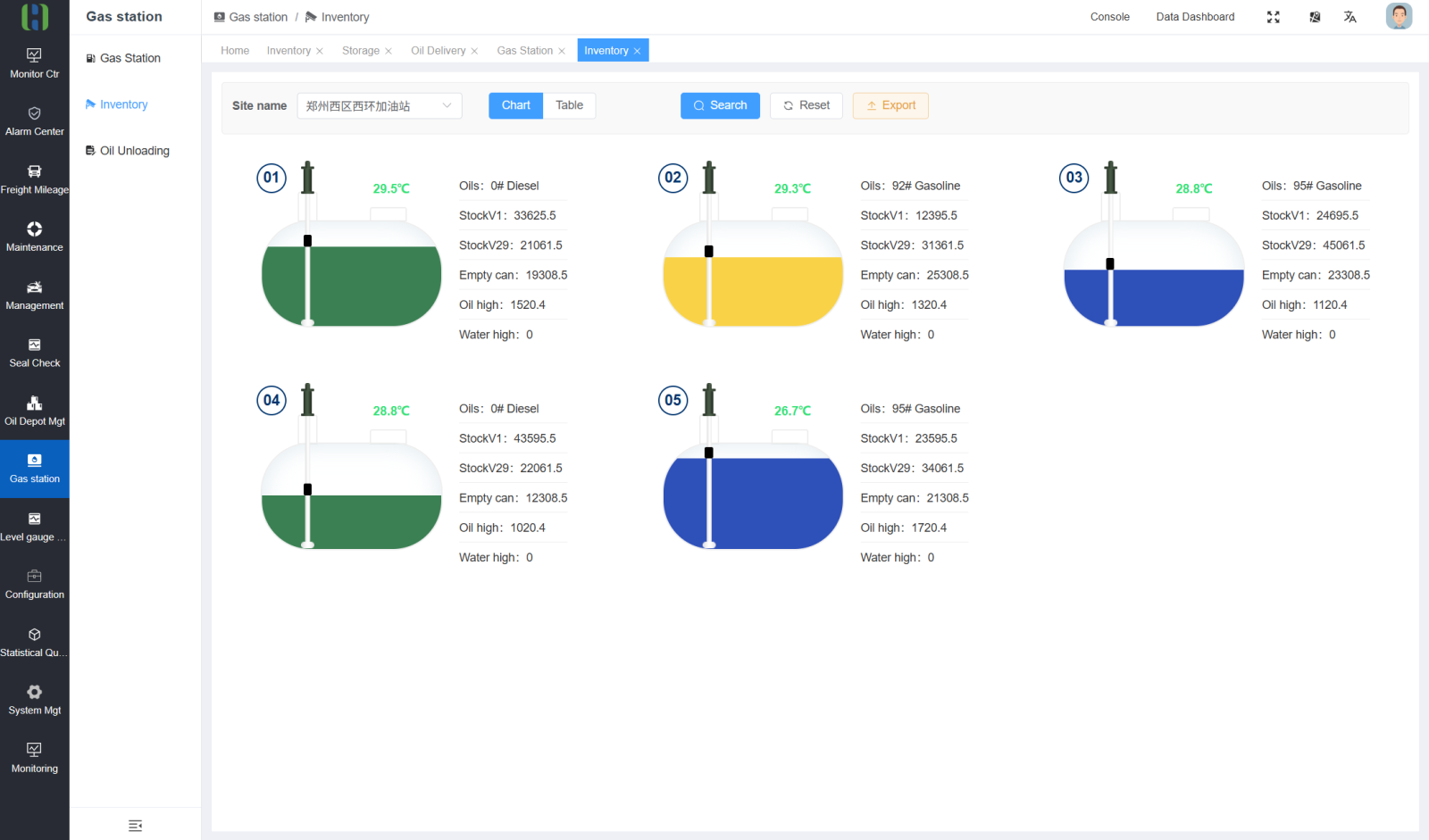Switch to the Gas Station tab
This screenshot has height=840, width=1429.
pos(525,51)
